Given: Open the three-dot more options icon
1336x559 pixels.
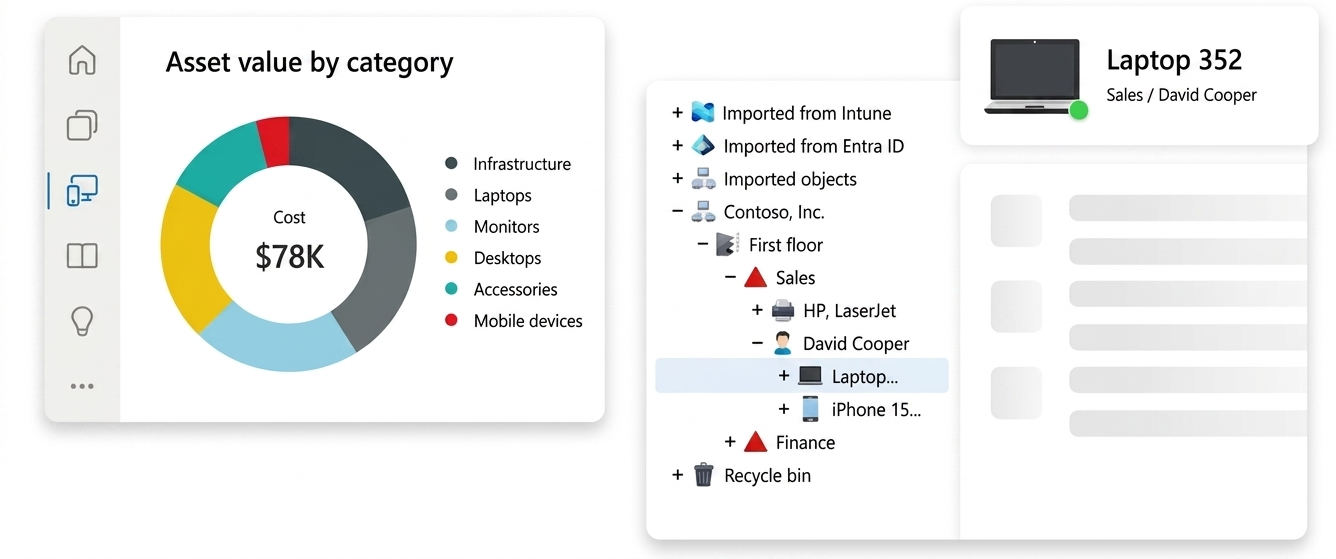Looking at the screenshot, I should [x=82, y=386].
